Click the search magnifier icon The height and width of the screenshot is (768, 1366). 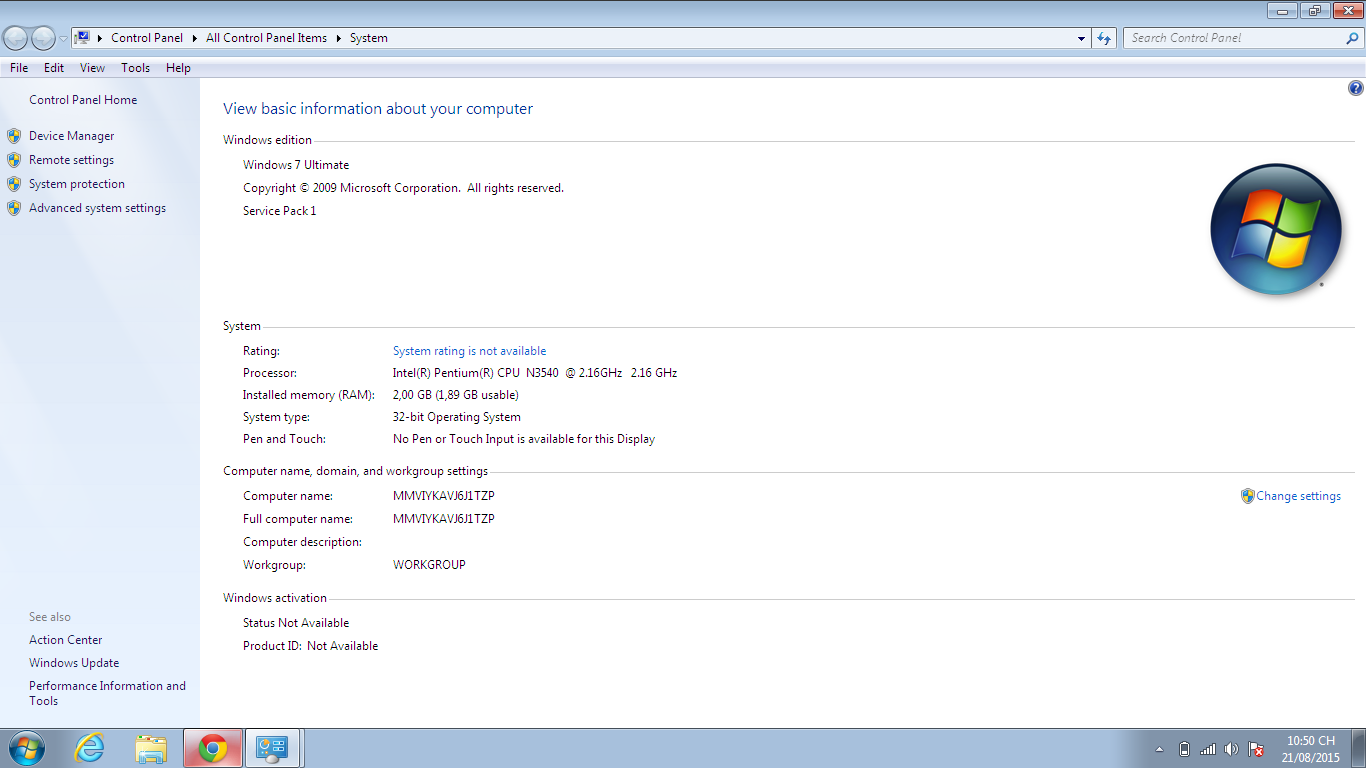tap(1353, 38)
